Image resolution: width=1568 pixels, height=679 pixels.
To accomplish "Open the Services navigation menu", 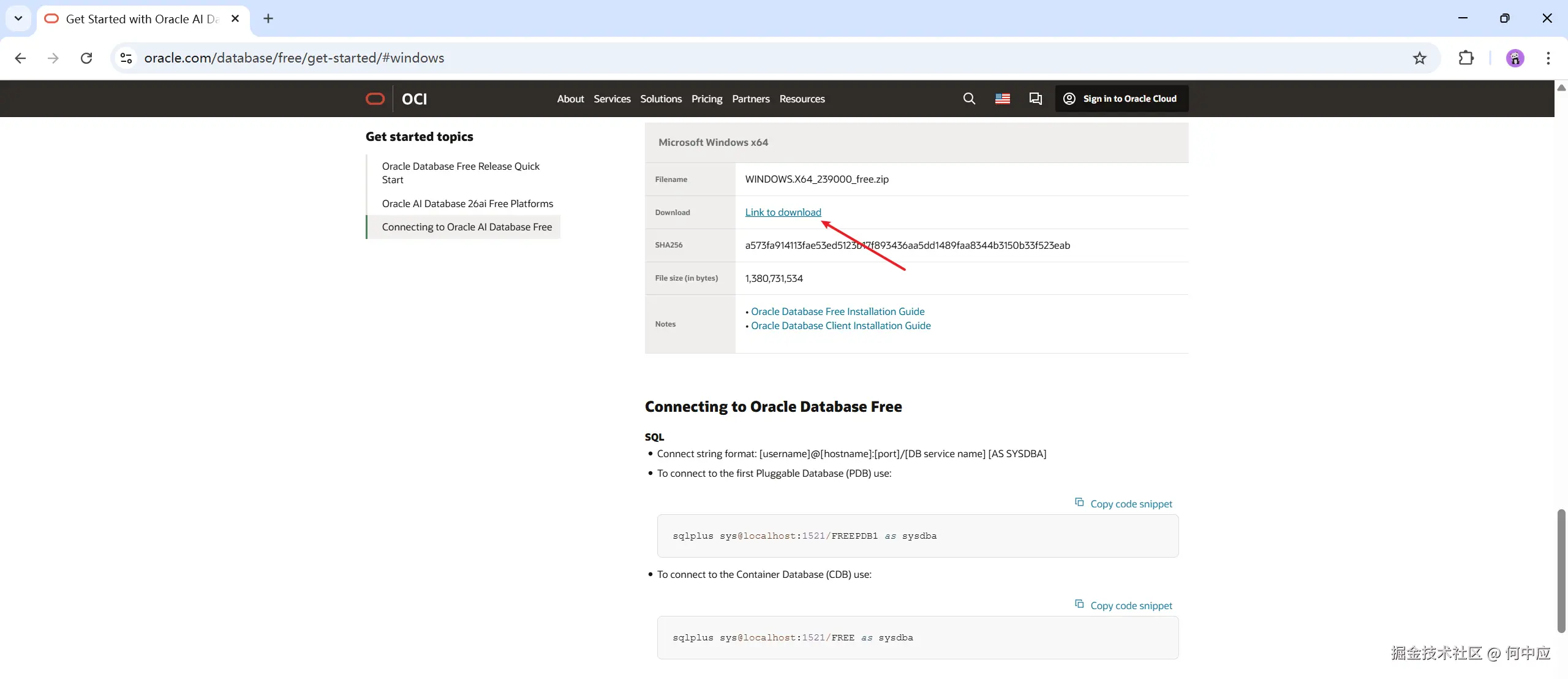I will 612,99.
